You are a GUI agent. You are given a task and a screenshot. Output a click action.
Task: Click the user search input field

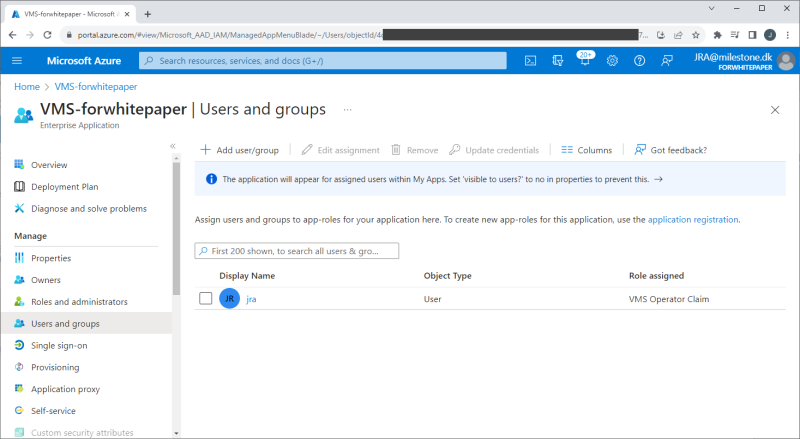pos(297,251)
